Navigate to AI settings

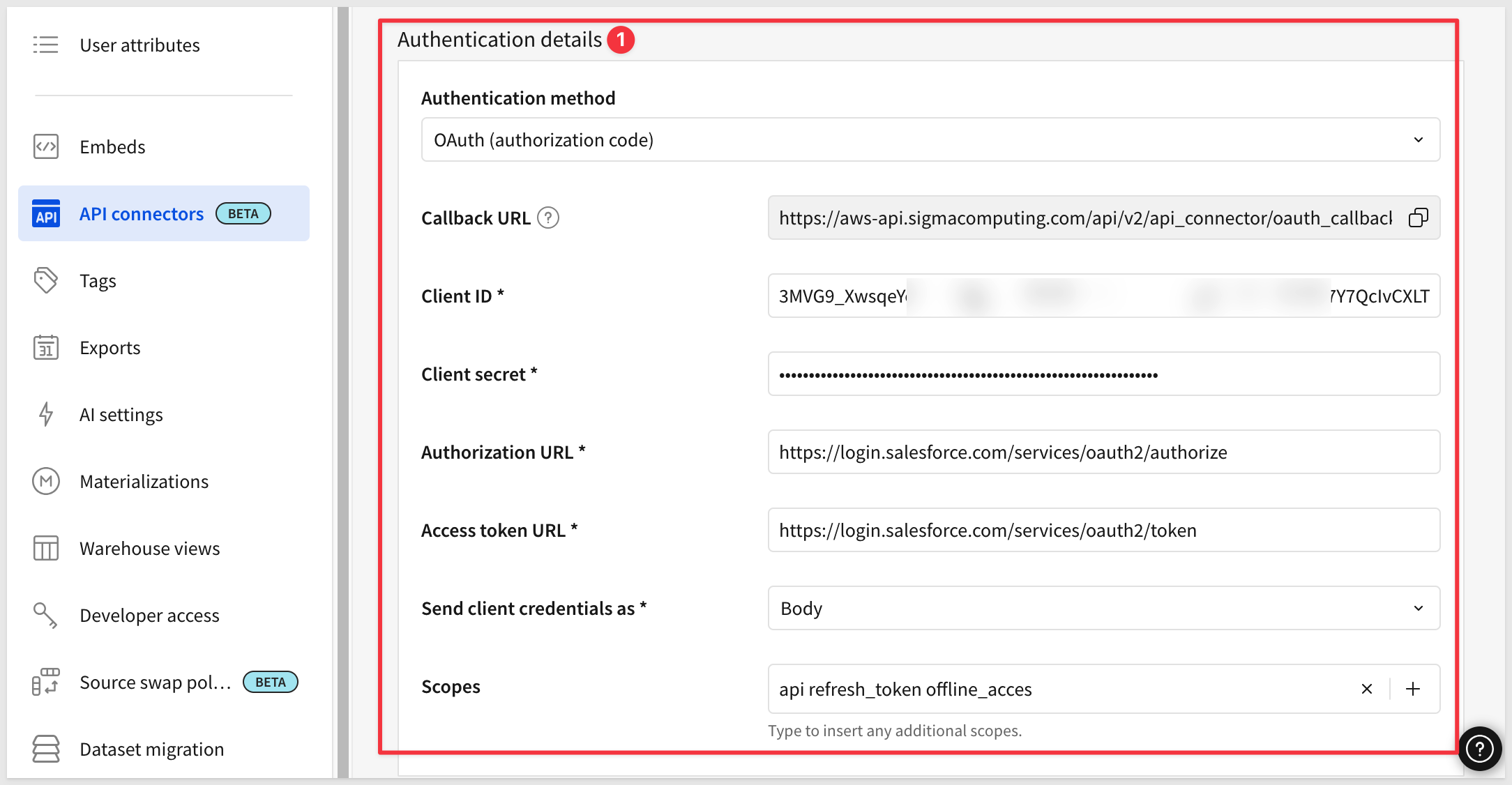point(121,415)
